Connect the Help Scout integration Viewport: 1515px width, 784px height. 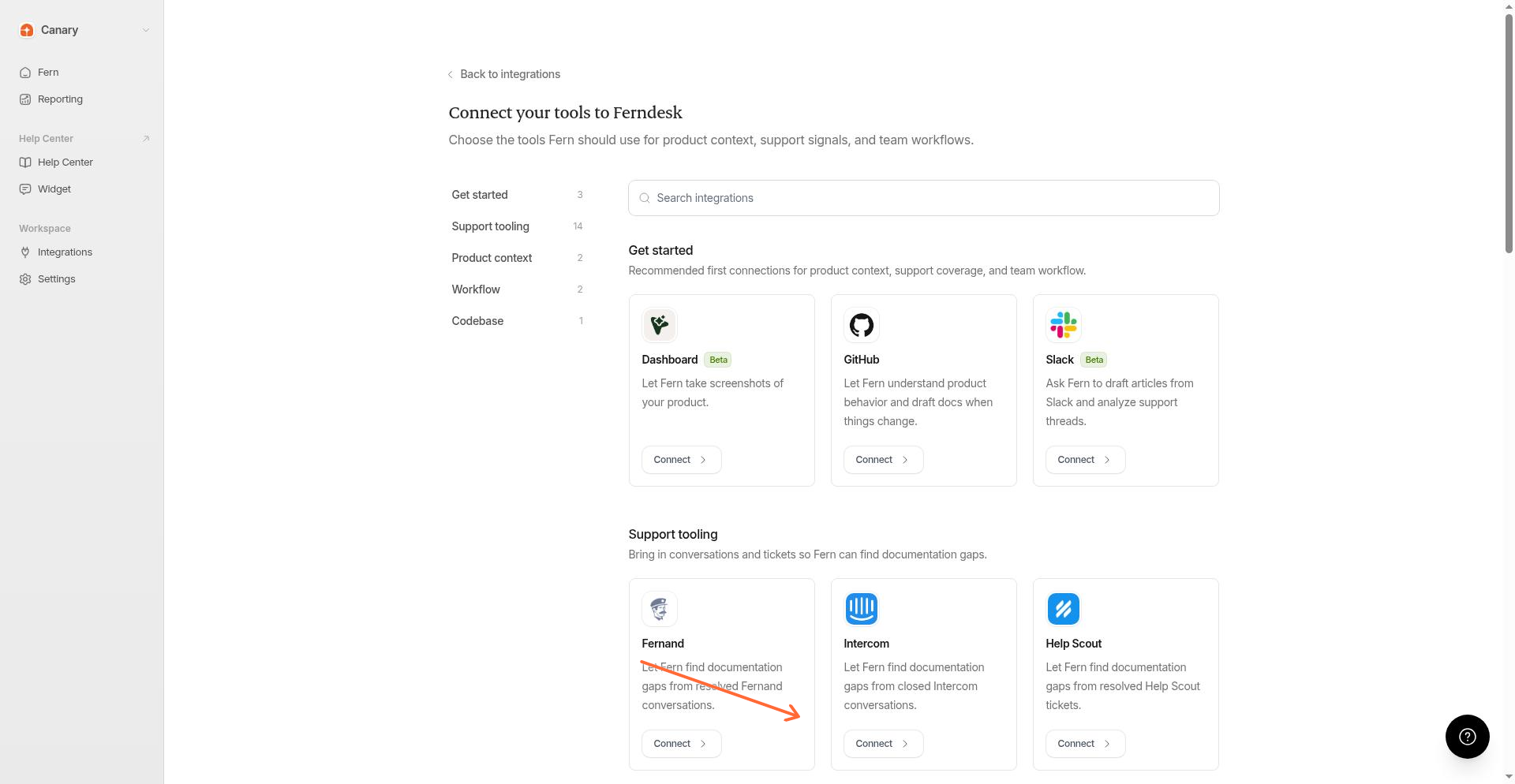[1086, 744]
